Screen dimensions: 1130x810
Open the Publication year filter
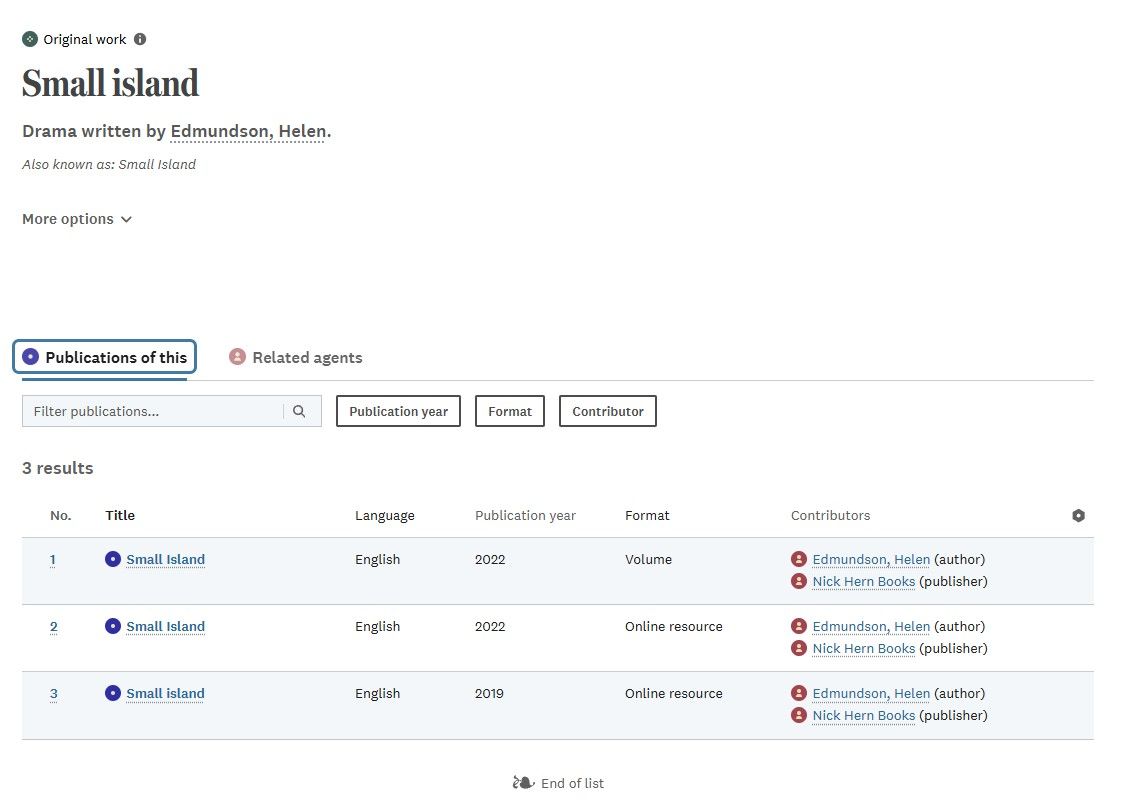point(398,411)
